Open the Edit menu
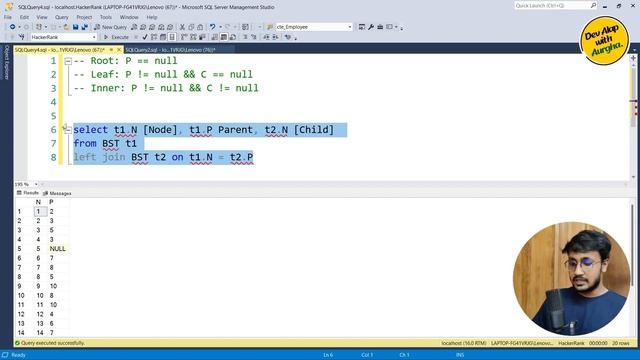 coord(24,17)
